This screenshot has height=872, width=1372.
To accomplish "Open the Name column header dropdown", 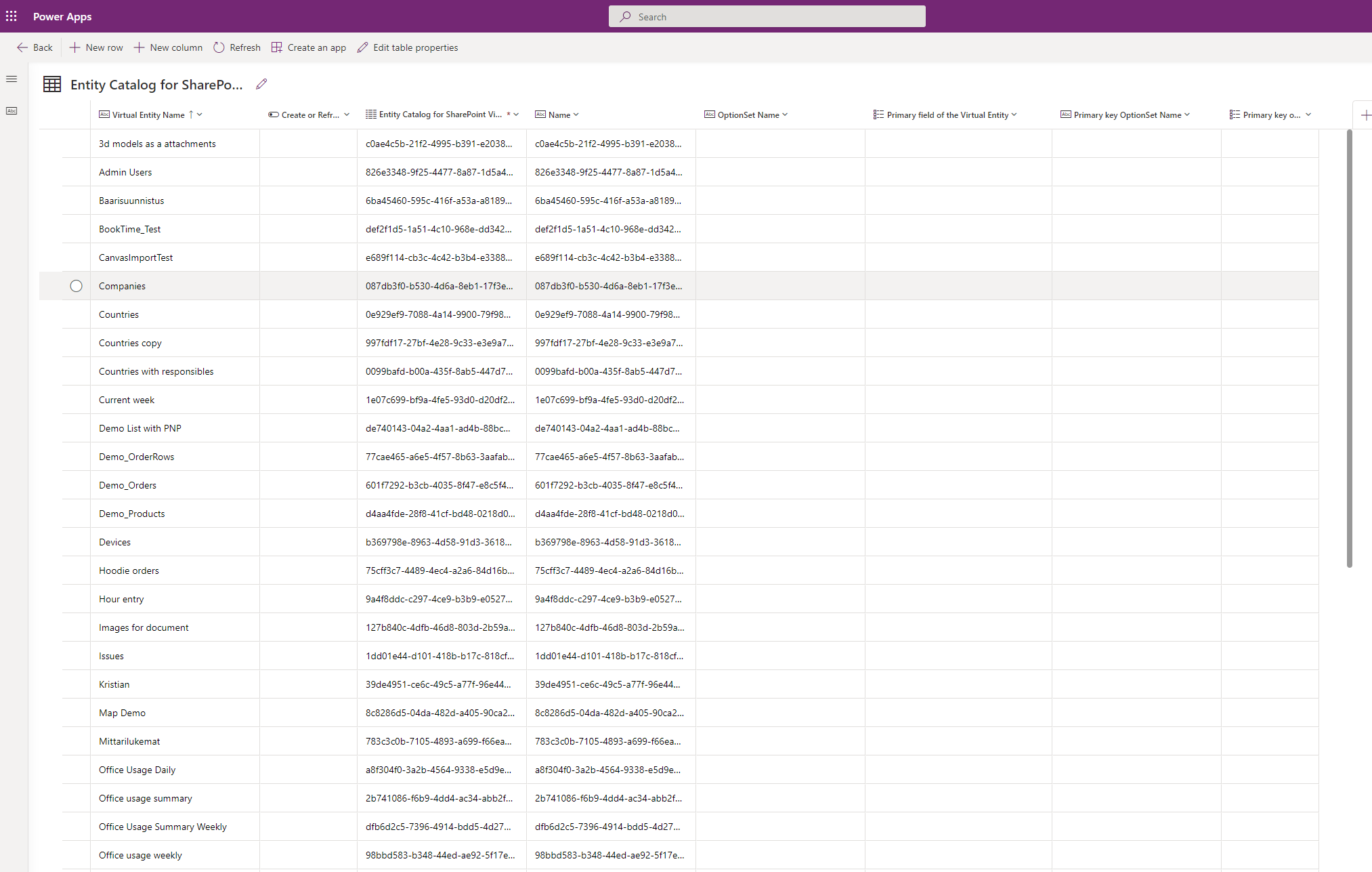I will coord(576,115).
